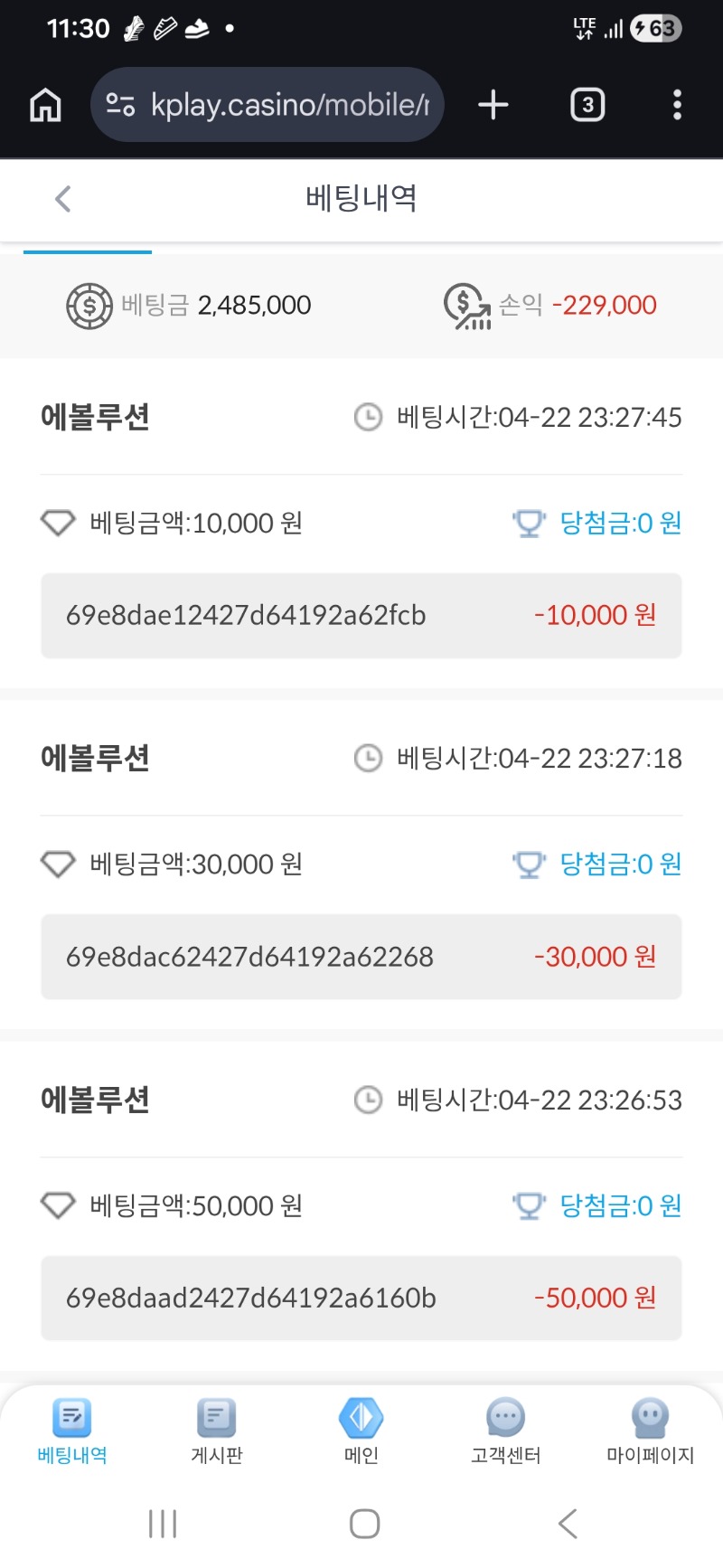Go back using the header chevron

click(62, 199)
